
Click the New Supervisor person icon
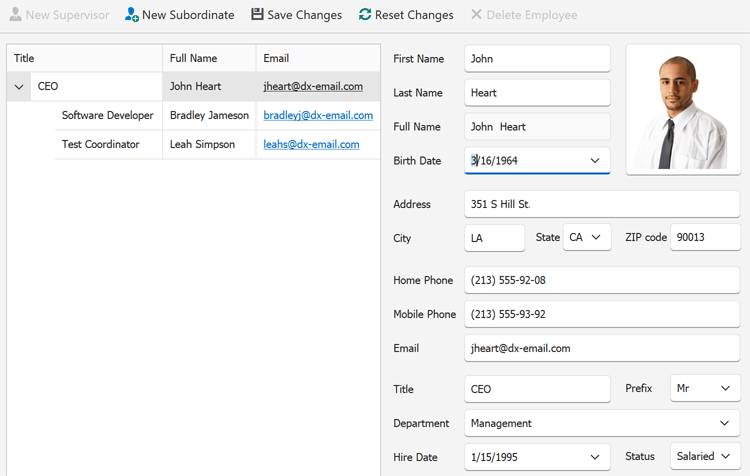pyautogui.click(x=15, y=15)
